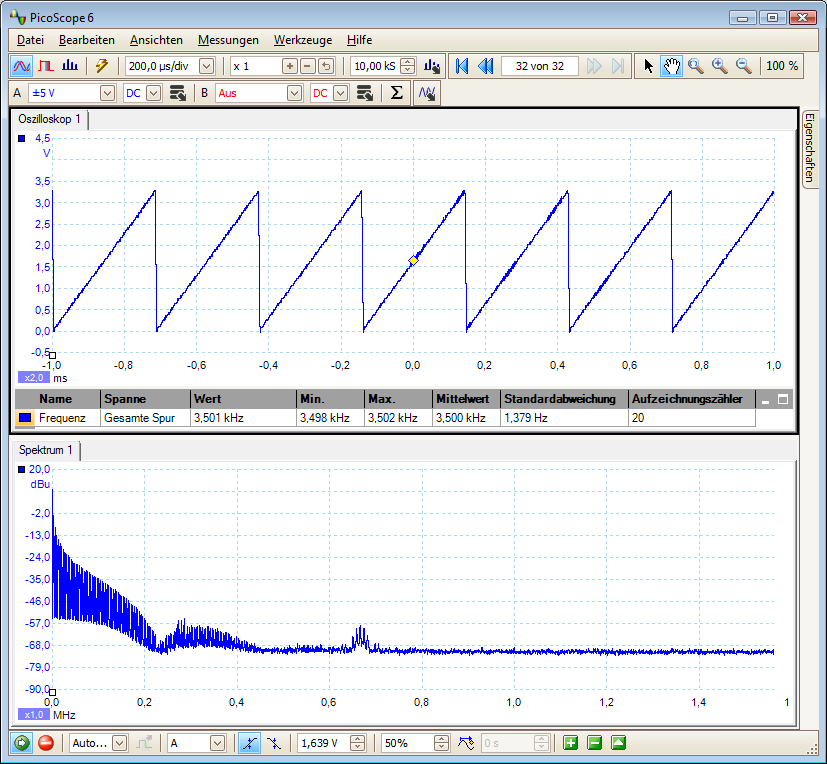This screenshot has width=827, height=764.
Task: Click the zoom-in magnifier tool
Action: [x=719, y=66]
